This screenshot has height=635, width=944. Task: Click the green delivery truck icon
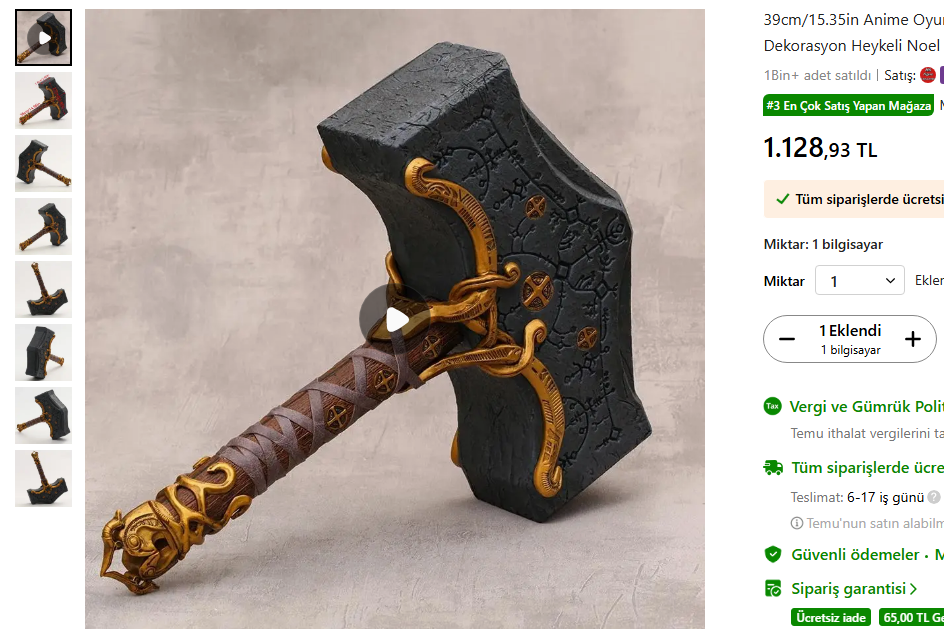click(773, 468)
